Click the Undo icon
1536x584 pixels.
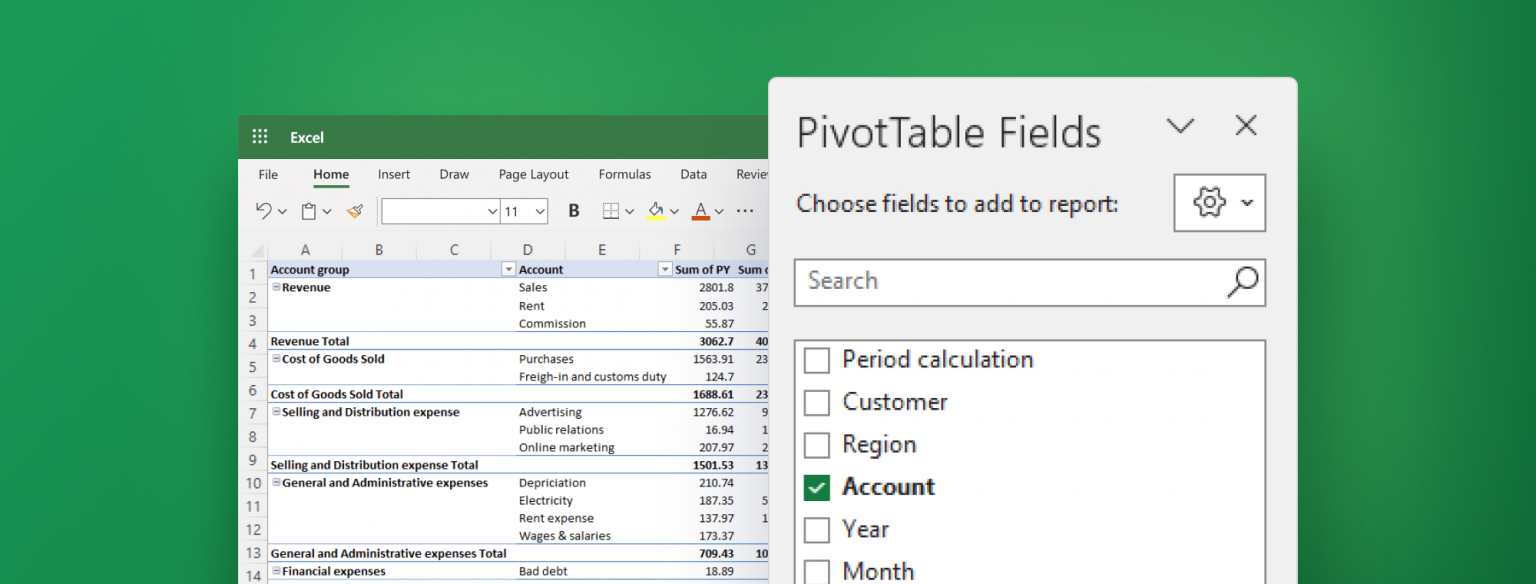[263, 211]
